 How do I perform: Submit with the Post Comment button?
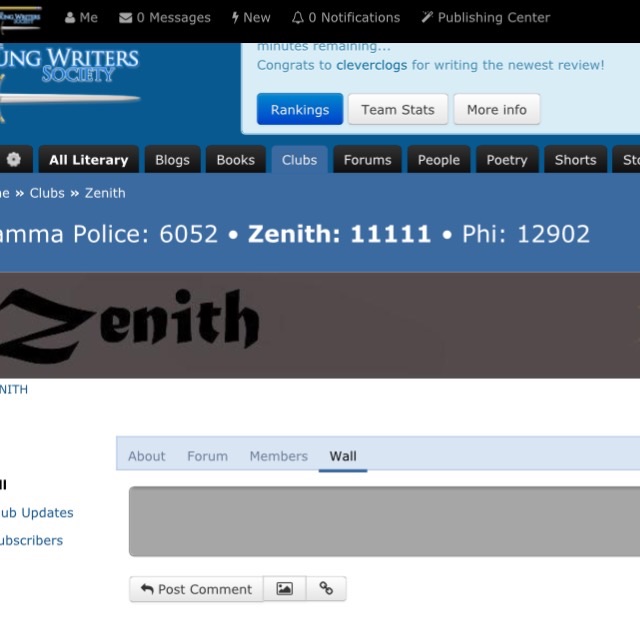tap(196, 589)
